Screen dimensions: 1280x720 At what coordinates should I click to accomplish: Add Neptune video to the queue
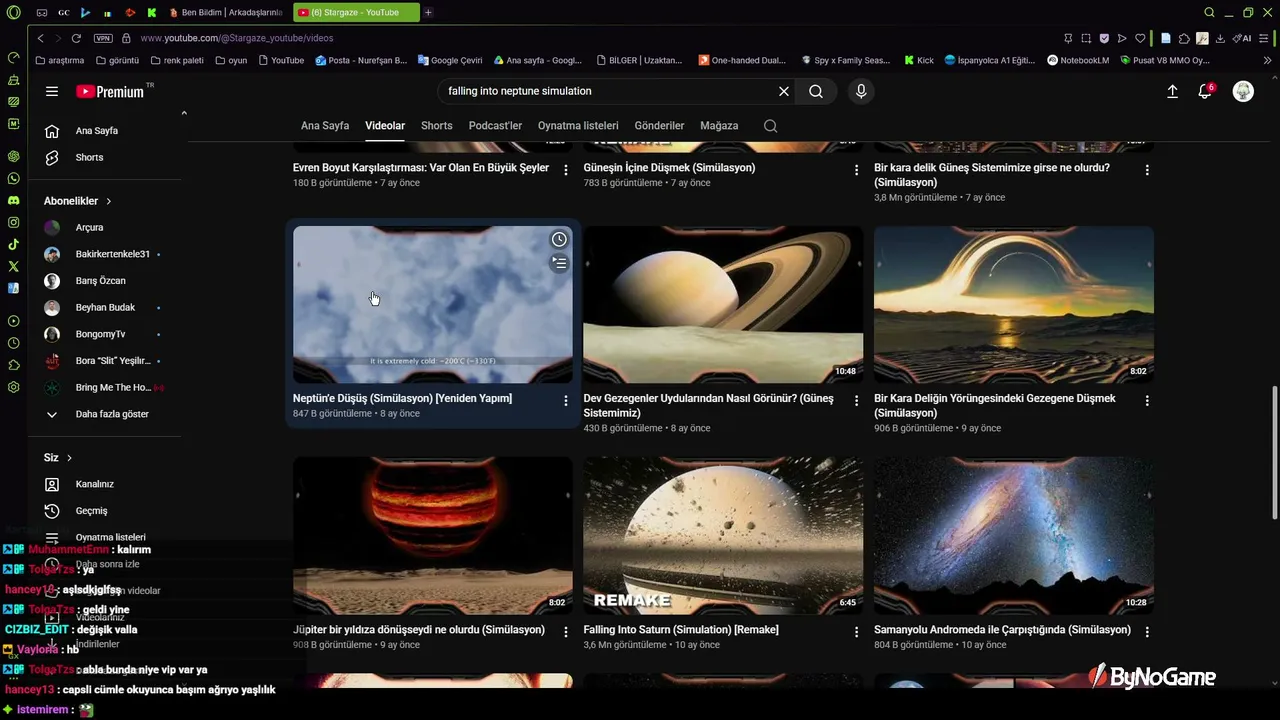click(559, 263)
